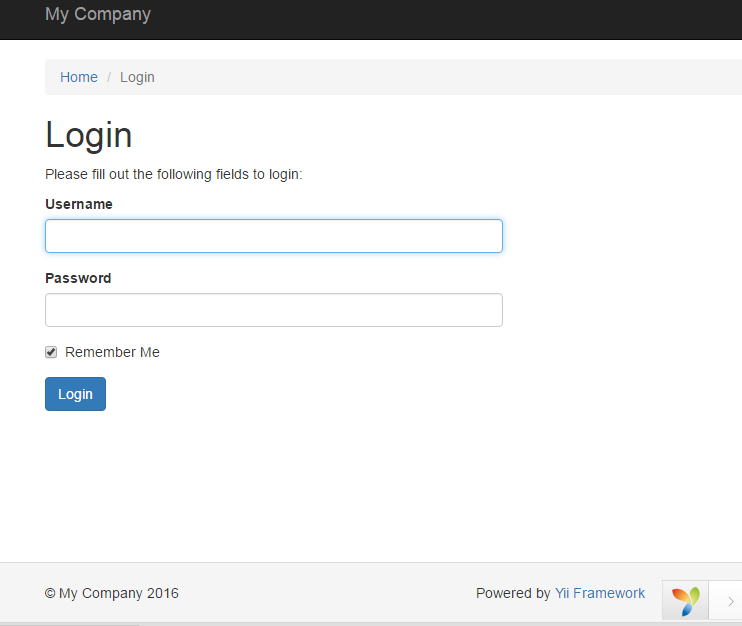This screenshot has width=742, height=626.
Task: Select the Username field label
Action: [79, 204]
